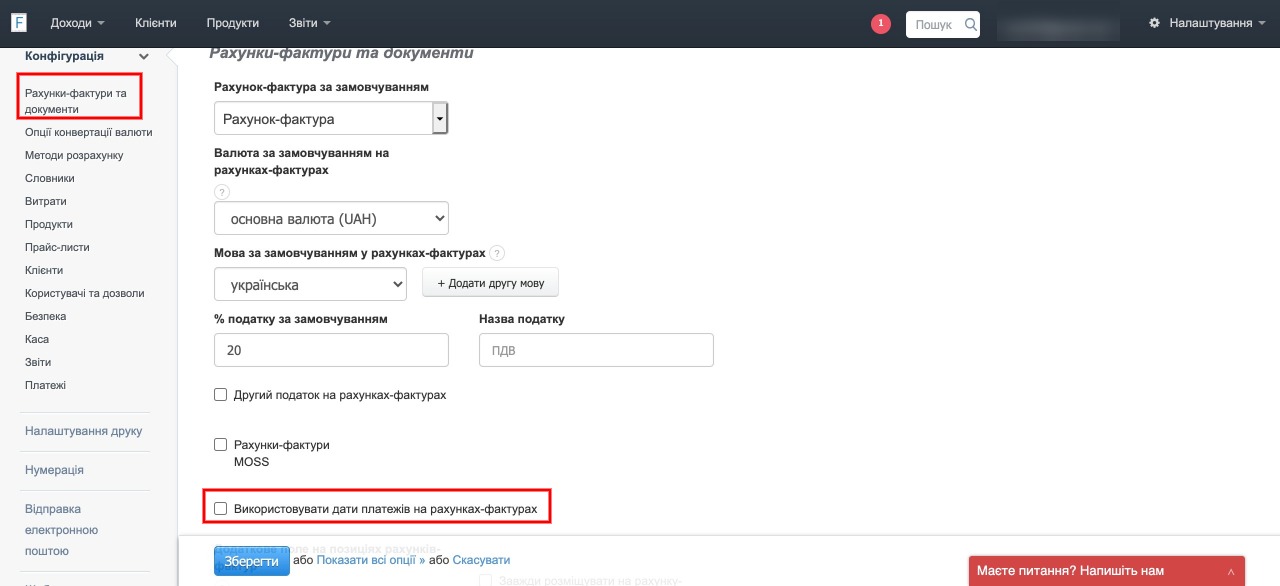Open Каса settings
This screenshot has height=586, width=1280.
pos(37,339)
